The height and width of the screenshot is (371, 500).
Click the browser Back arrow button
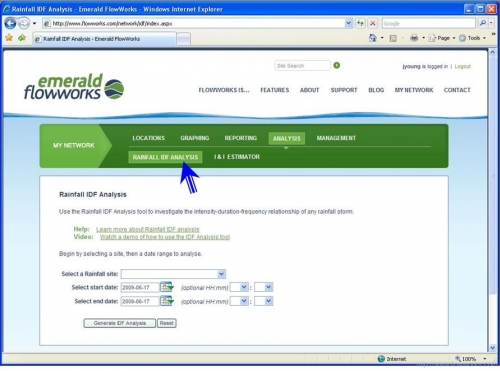coord(10,23)
